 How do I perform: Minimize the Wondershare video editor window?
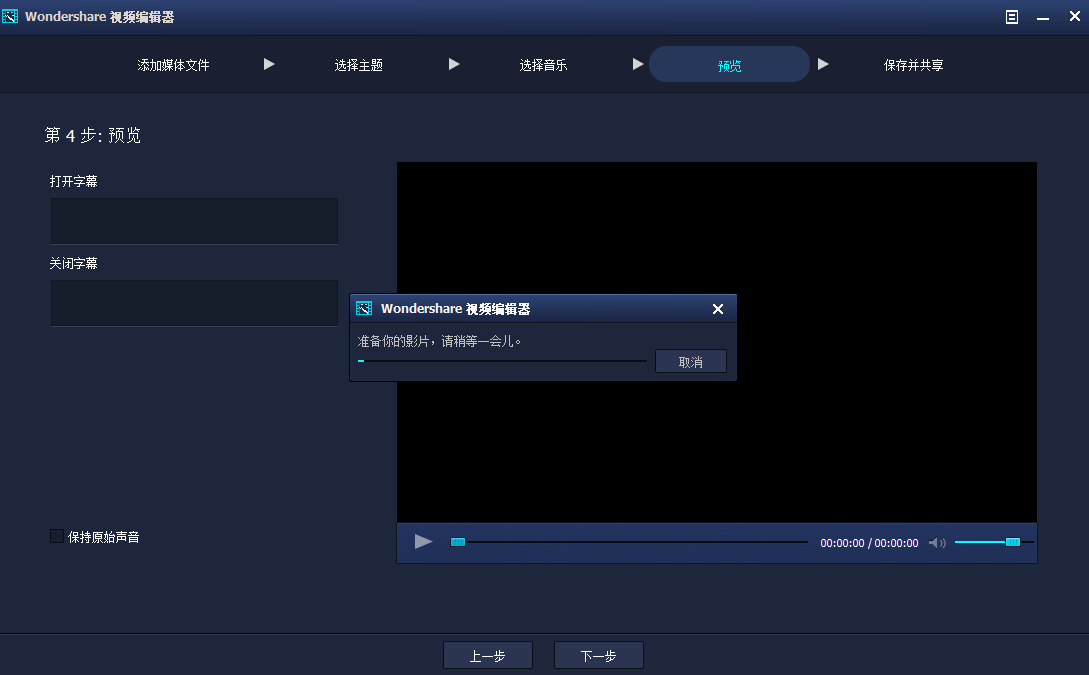pyautogui.click(x=1042, y=17)
